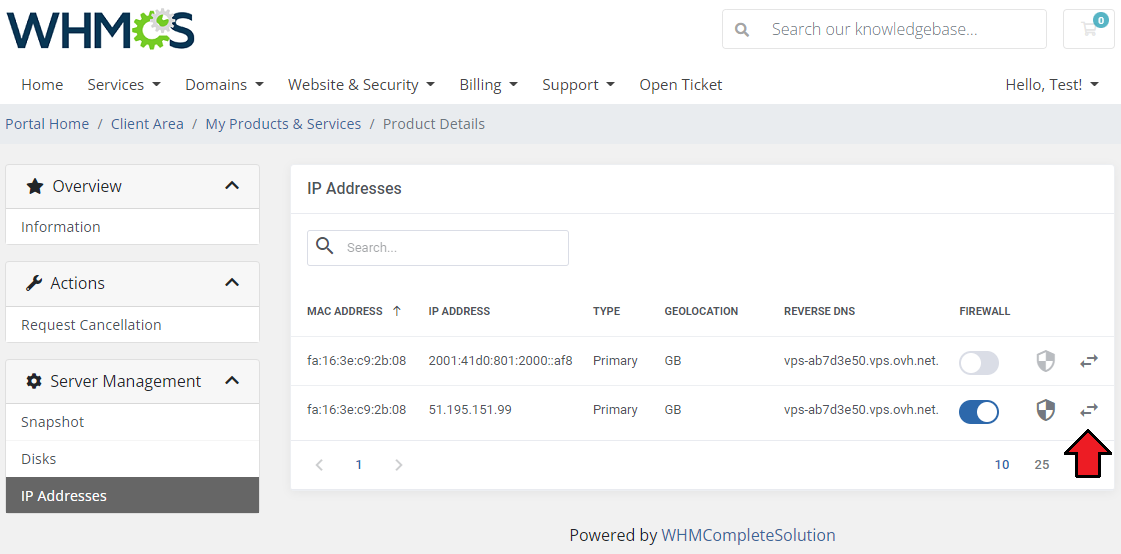
Task: Click GB geolocation in the 2001:41d0 row
Action: [673, 361]
